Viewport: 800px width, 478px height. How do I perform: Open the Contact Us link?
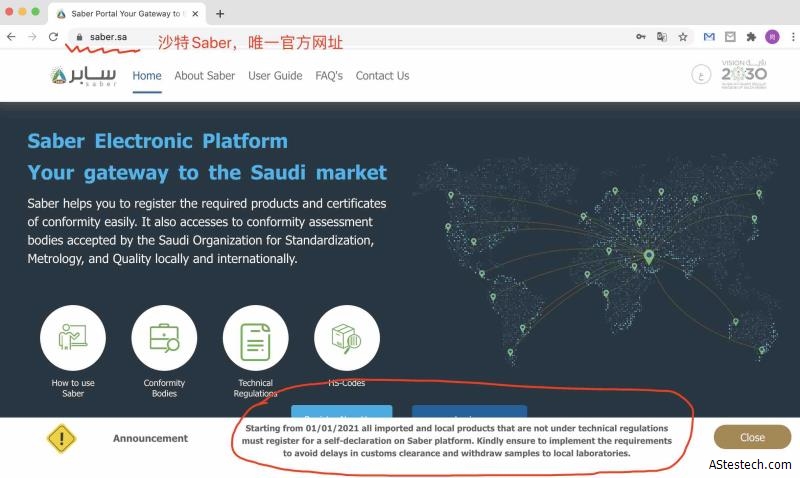tap(382, 76)
